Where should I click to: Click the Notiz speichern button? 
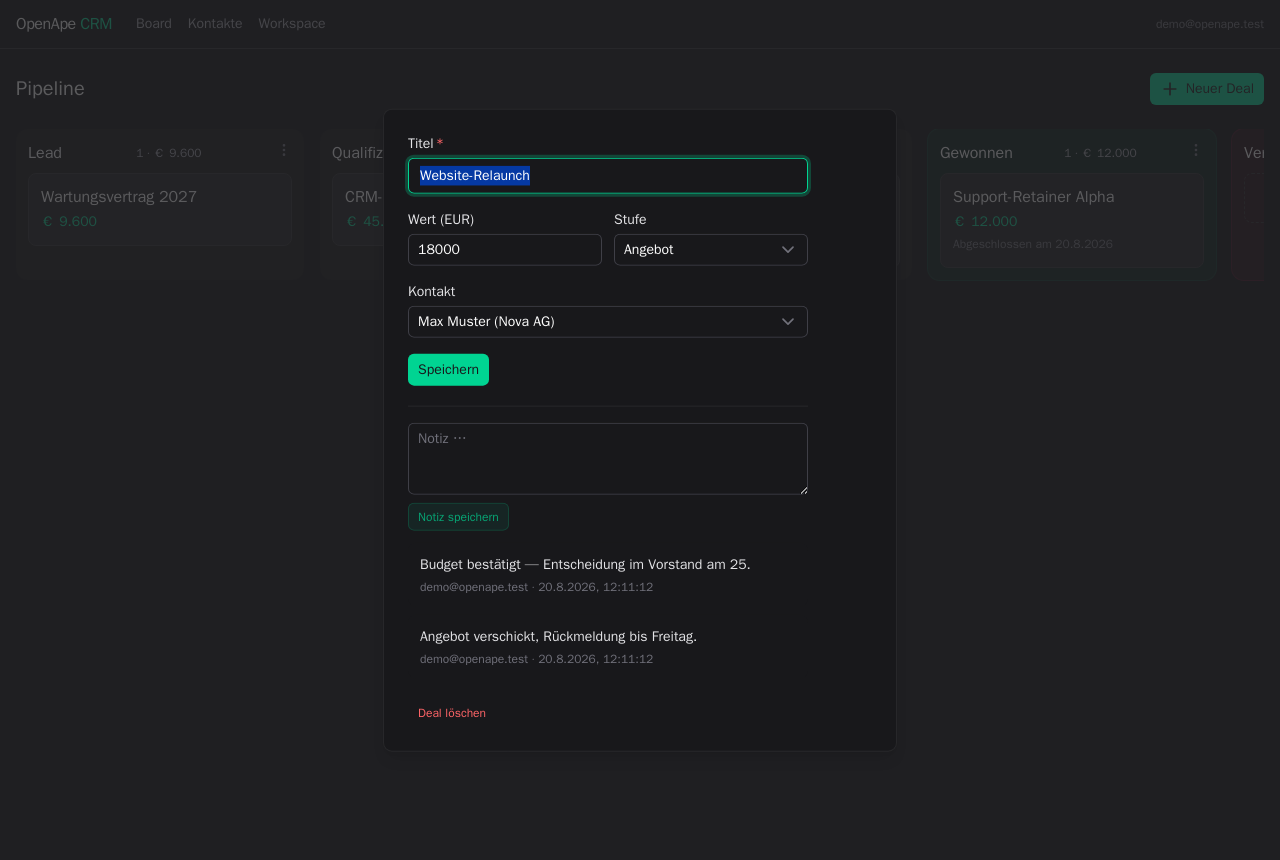pyautogui.click(x=458, y=517)
